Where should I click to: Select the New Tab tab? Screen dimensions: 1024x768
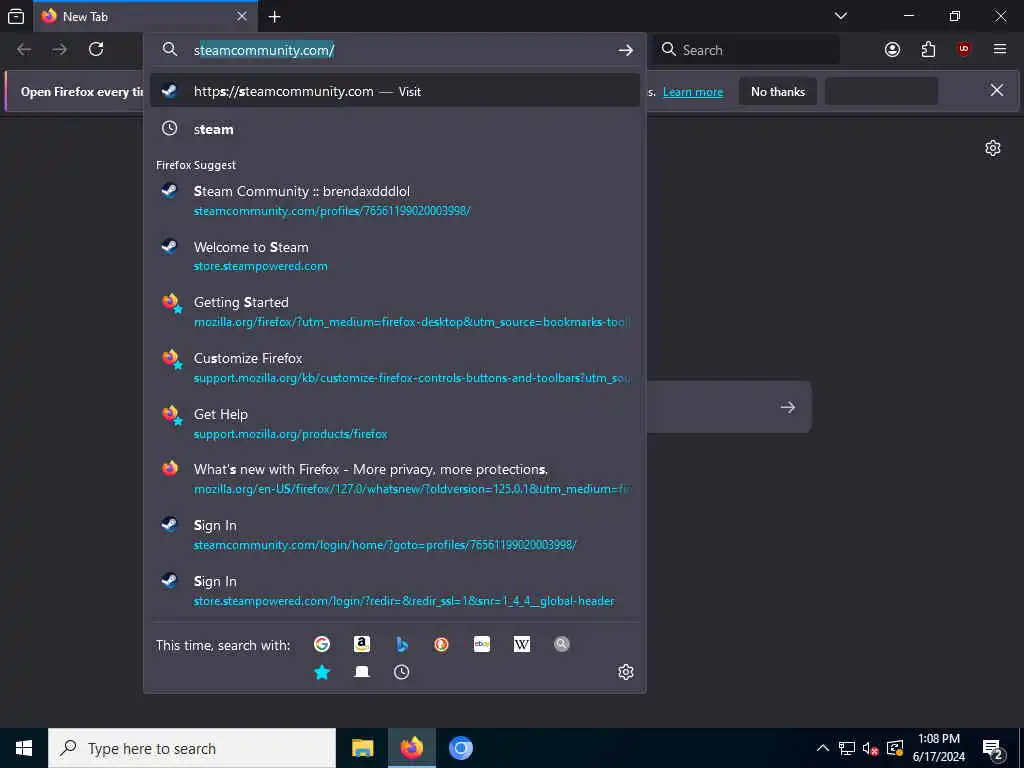click(x=145, y=16)
